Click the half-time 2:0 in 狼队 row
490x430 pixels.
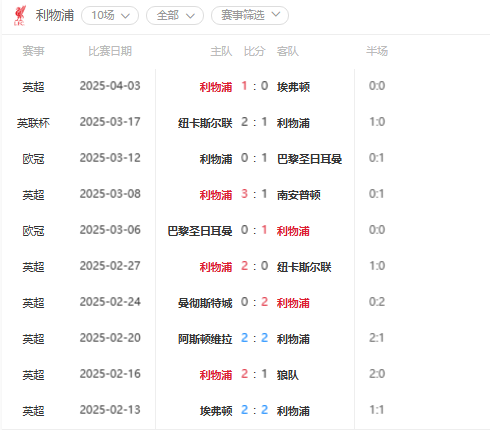click(x=377, y=374)
